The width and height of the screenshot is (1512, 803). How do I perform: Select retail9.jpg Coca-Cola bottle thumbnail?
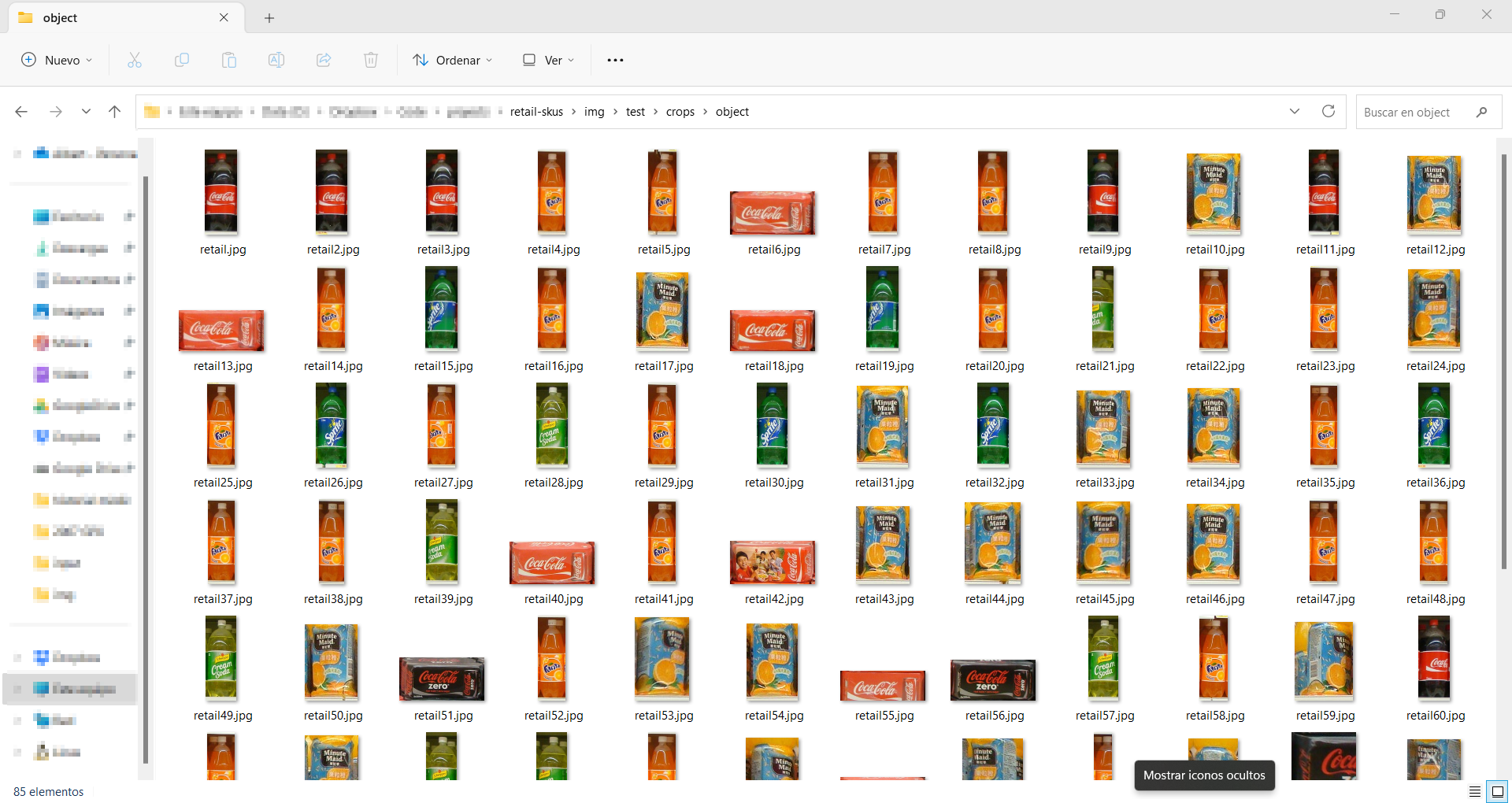[1103, 192]
